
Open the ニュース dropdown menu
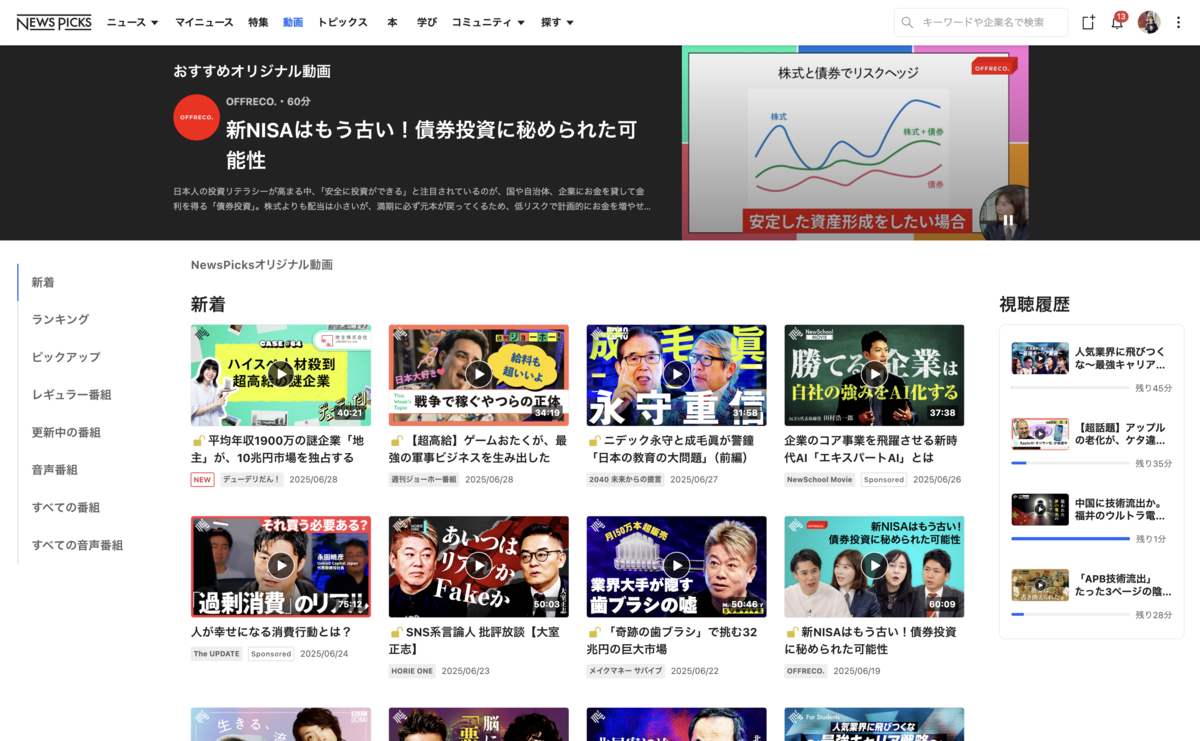pos(132,22)
